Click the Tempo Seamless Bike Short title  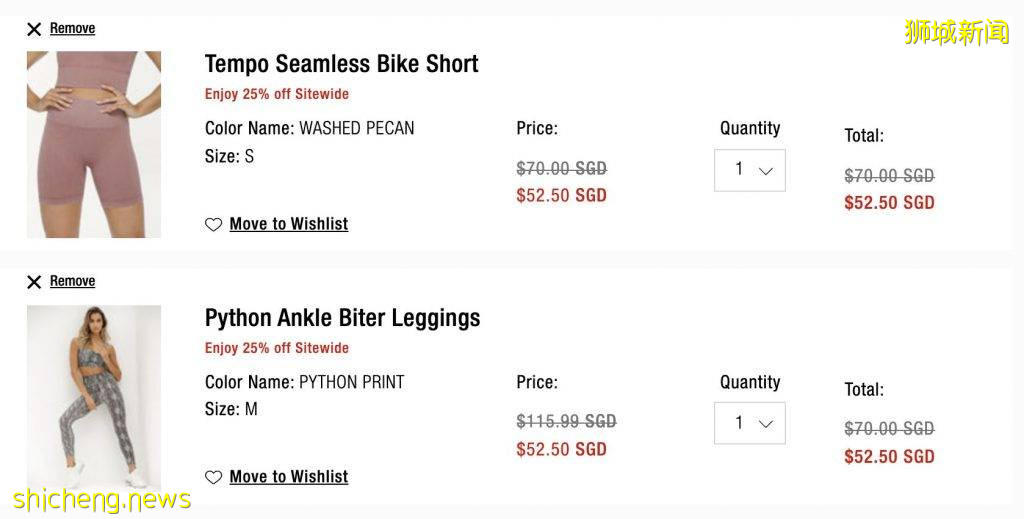point(341,64)
